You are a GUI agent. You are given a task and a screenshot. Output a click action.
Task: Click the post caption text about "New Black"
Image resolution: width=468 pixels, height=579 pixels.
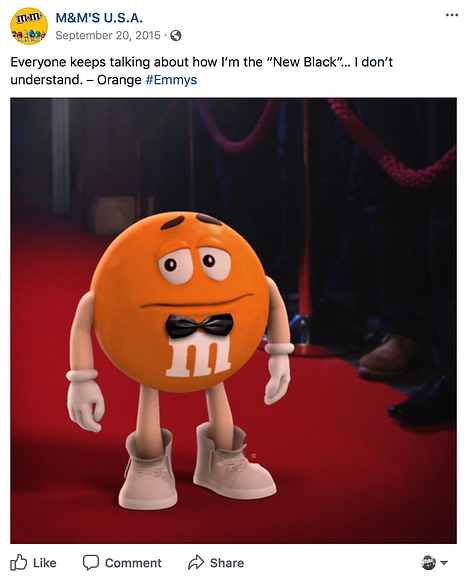[x=201, y=71]
